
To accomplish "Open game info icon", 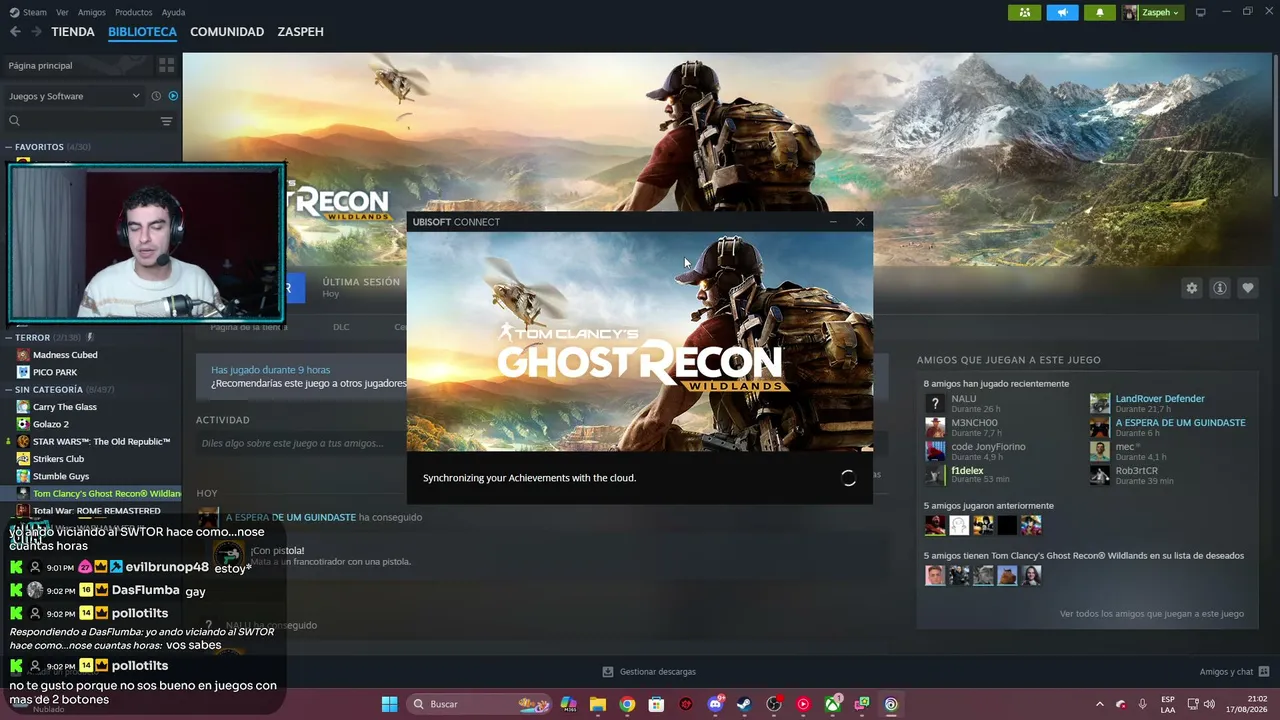I will click(x=1219, y=288).
